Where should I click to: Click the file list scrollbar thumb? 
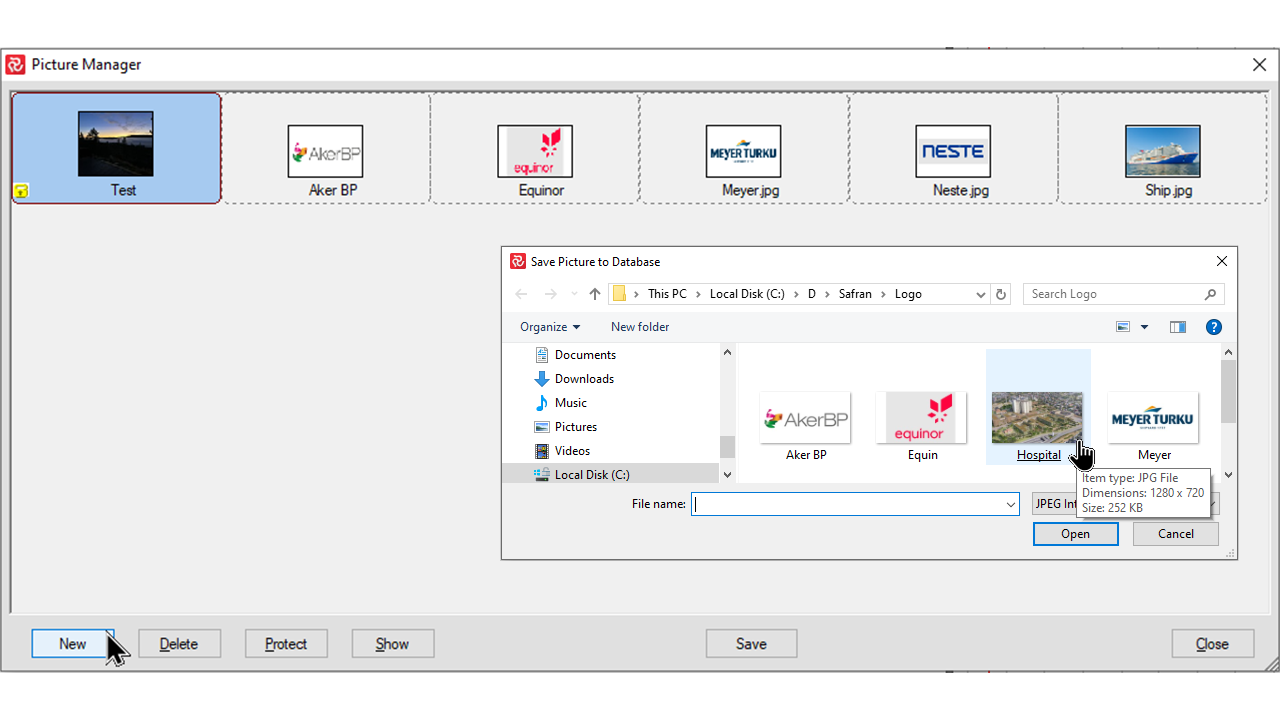click(x=1229, y=391)
